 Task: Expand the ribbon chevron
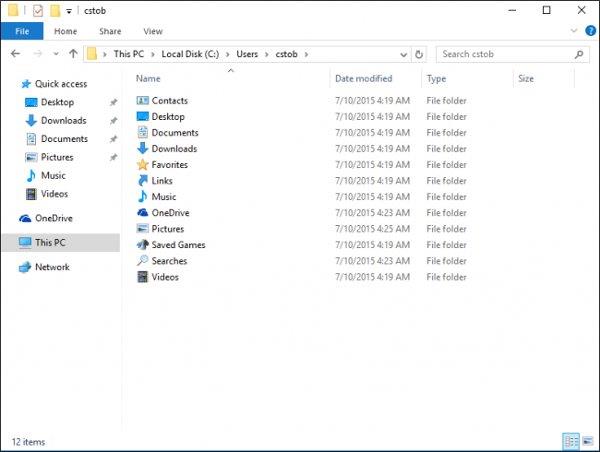pos(574,31)
